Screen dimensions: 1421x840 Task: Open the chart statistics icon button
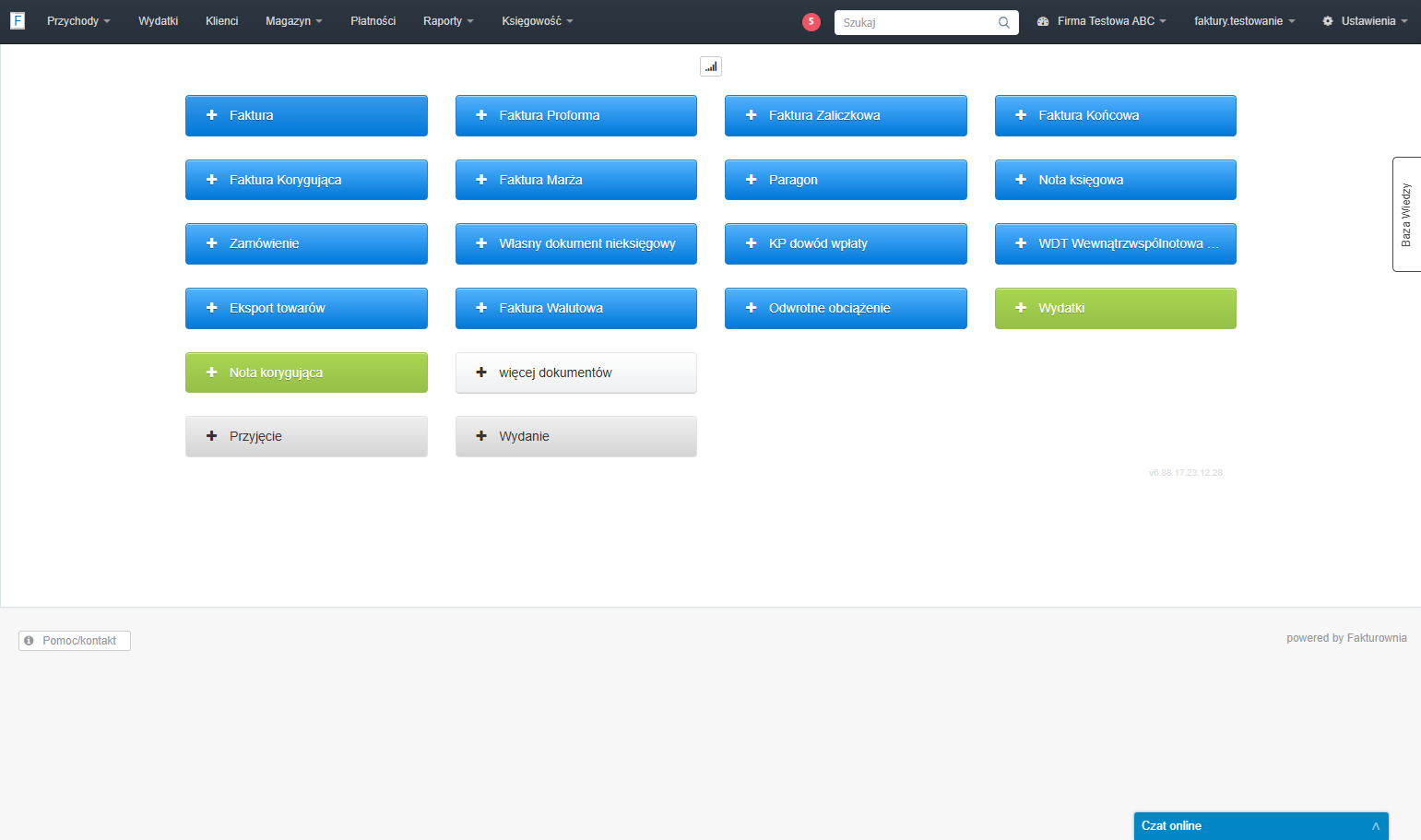point(711,66)
